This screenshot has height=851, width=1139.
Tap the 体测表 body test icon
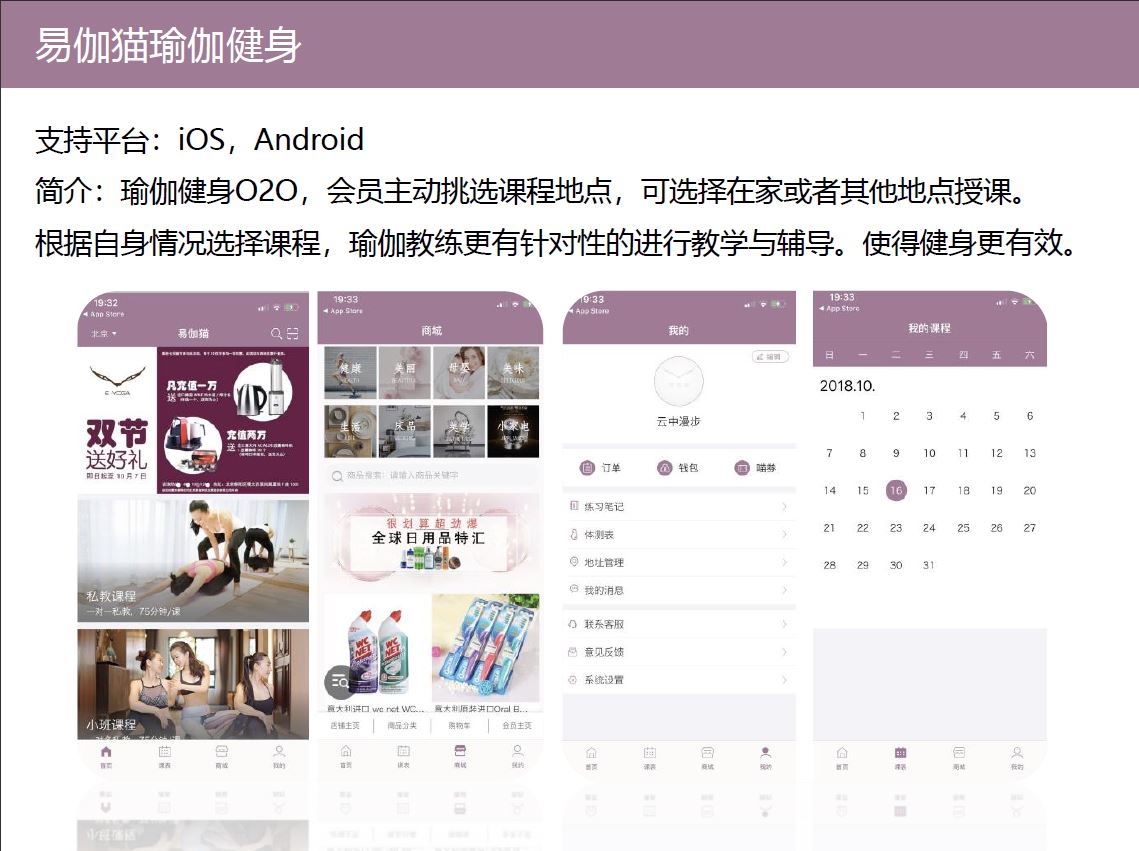[574, 534]
